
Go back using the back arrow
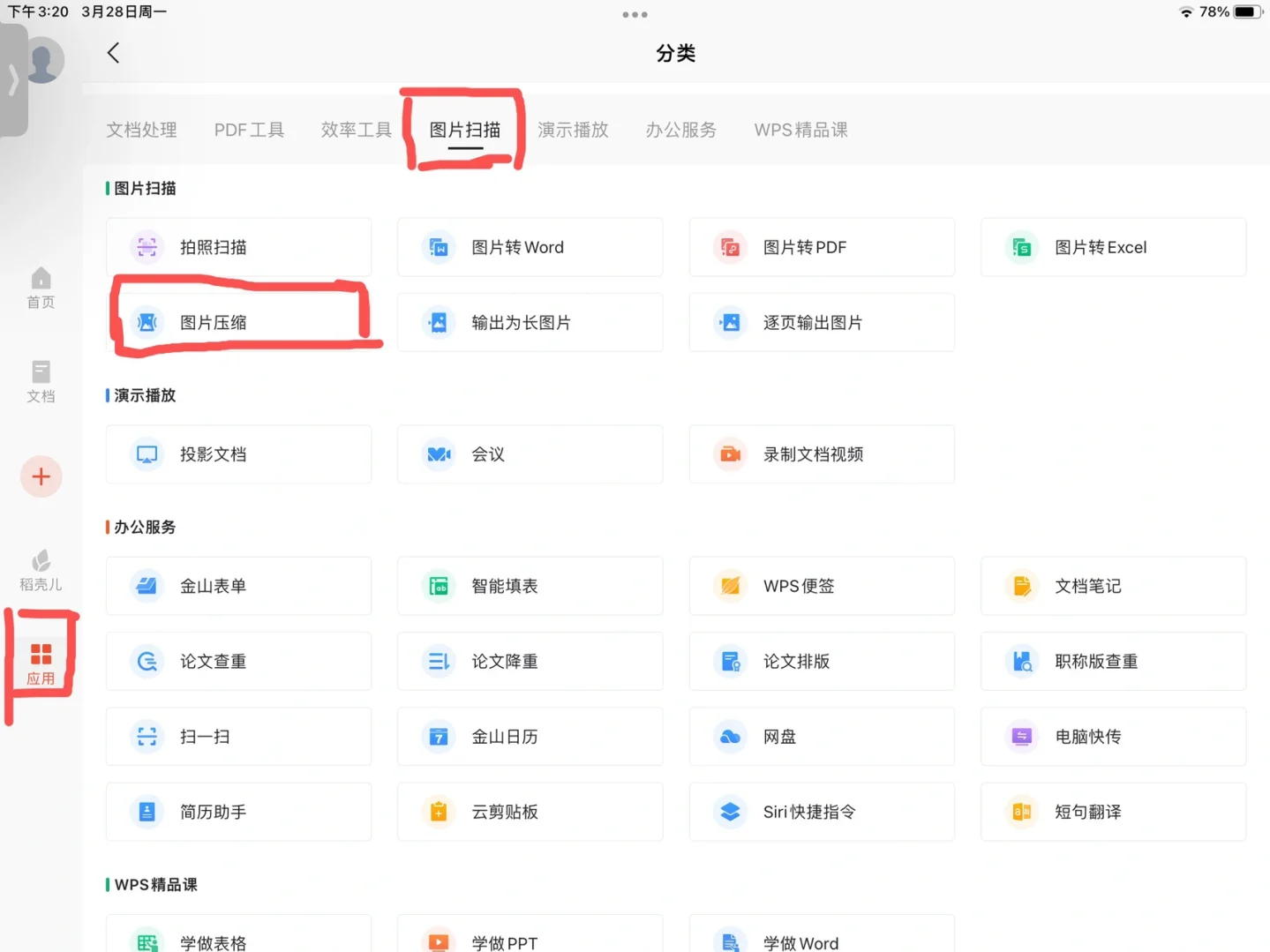pyautogui.click(x=113, y=53)
